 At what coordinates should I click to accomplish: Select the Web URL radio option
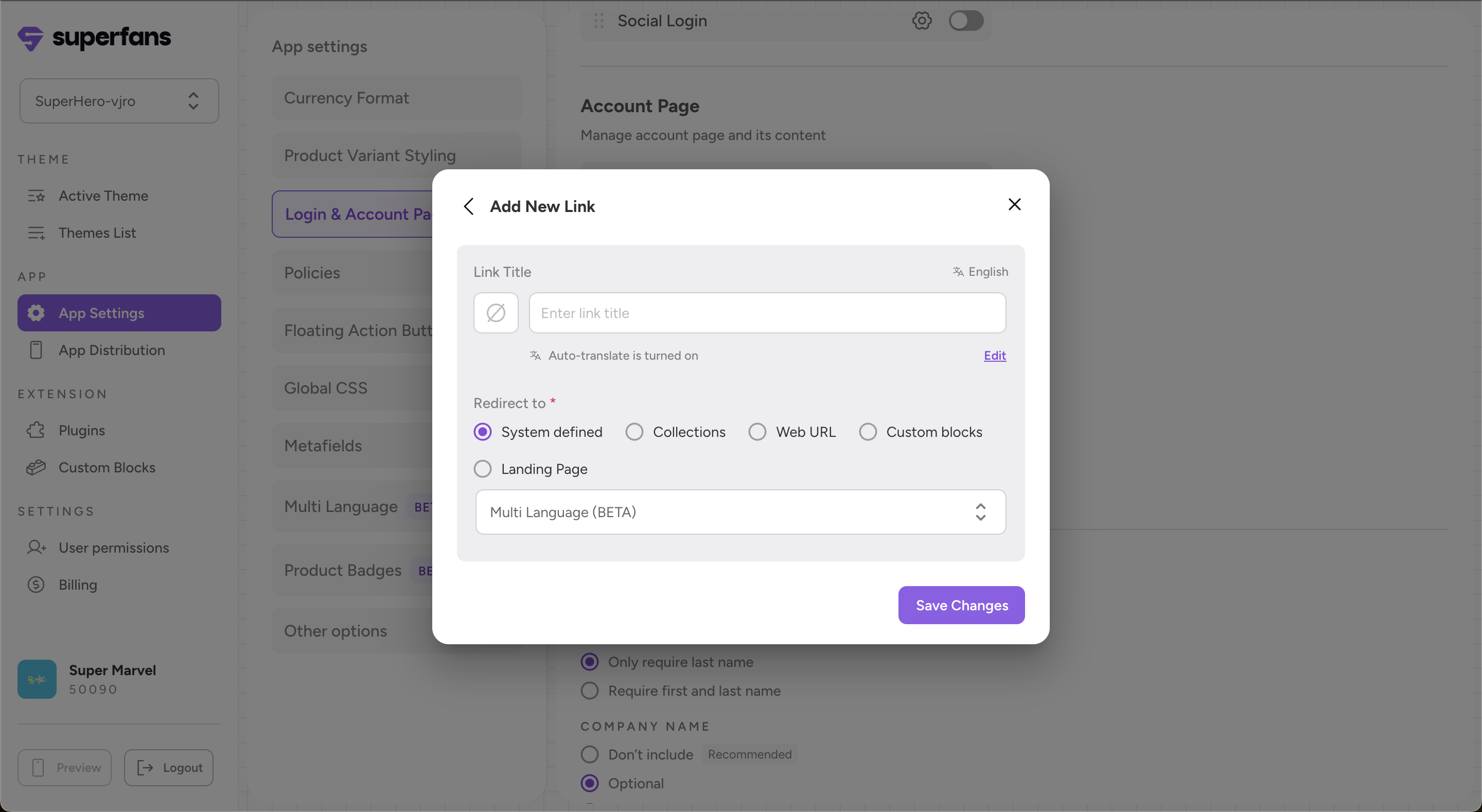coord(757,432)
